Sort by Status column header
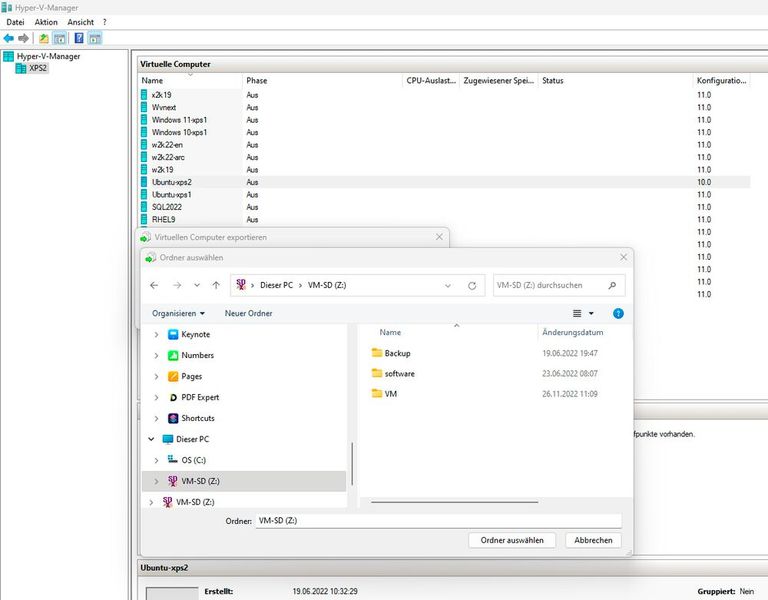 pos(615,80)
